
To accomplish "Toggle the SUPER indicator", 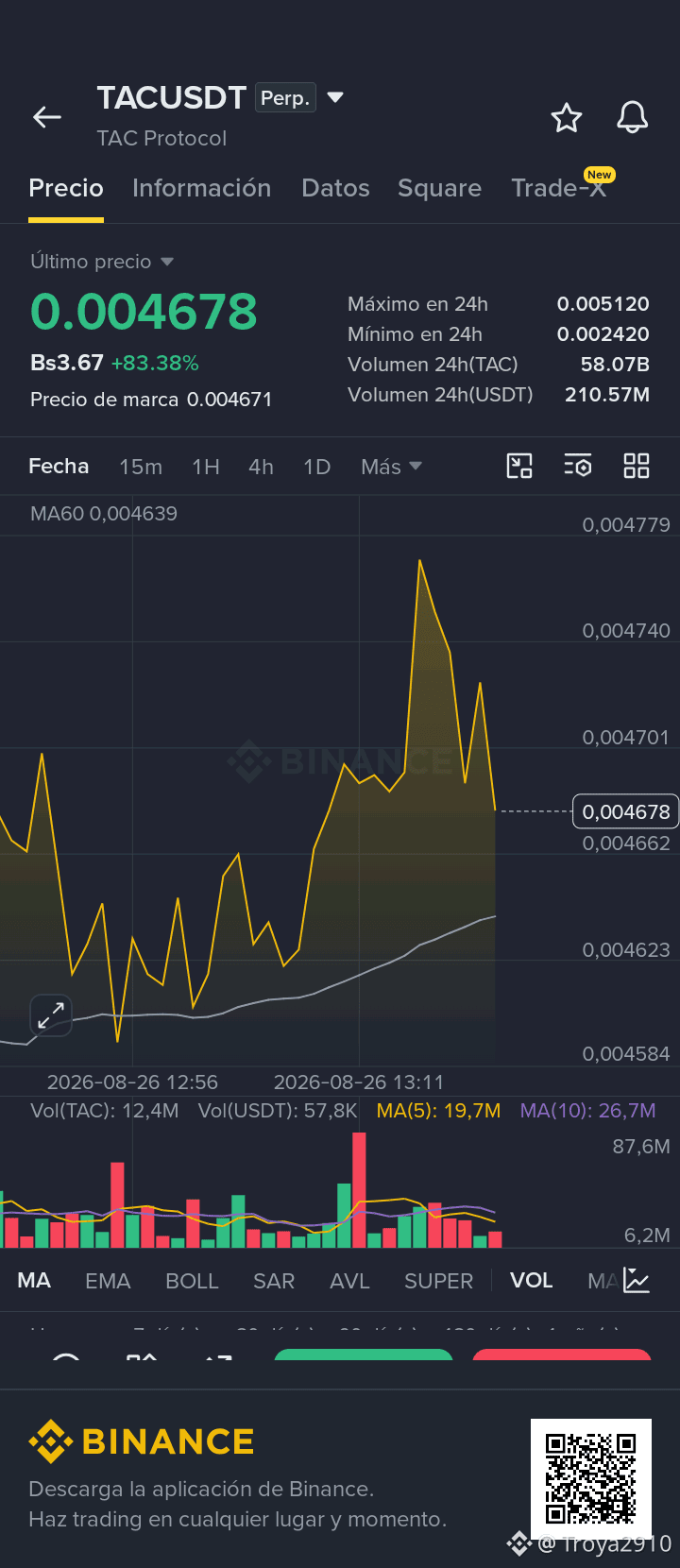I will tap(438, 1281).
